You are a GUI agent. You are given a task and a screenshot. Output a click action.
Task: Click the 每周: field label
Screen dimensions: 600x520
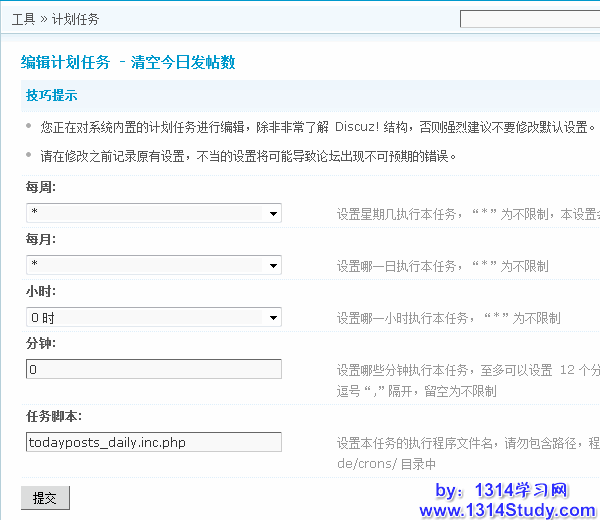41,187
